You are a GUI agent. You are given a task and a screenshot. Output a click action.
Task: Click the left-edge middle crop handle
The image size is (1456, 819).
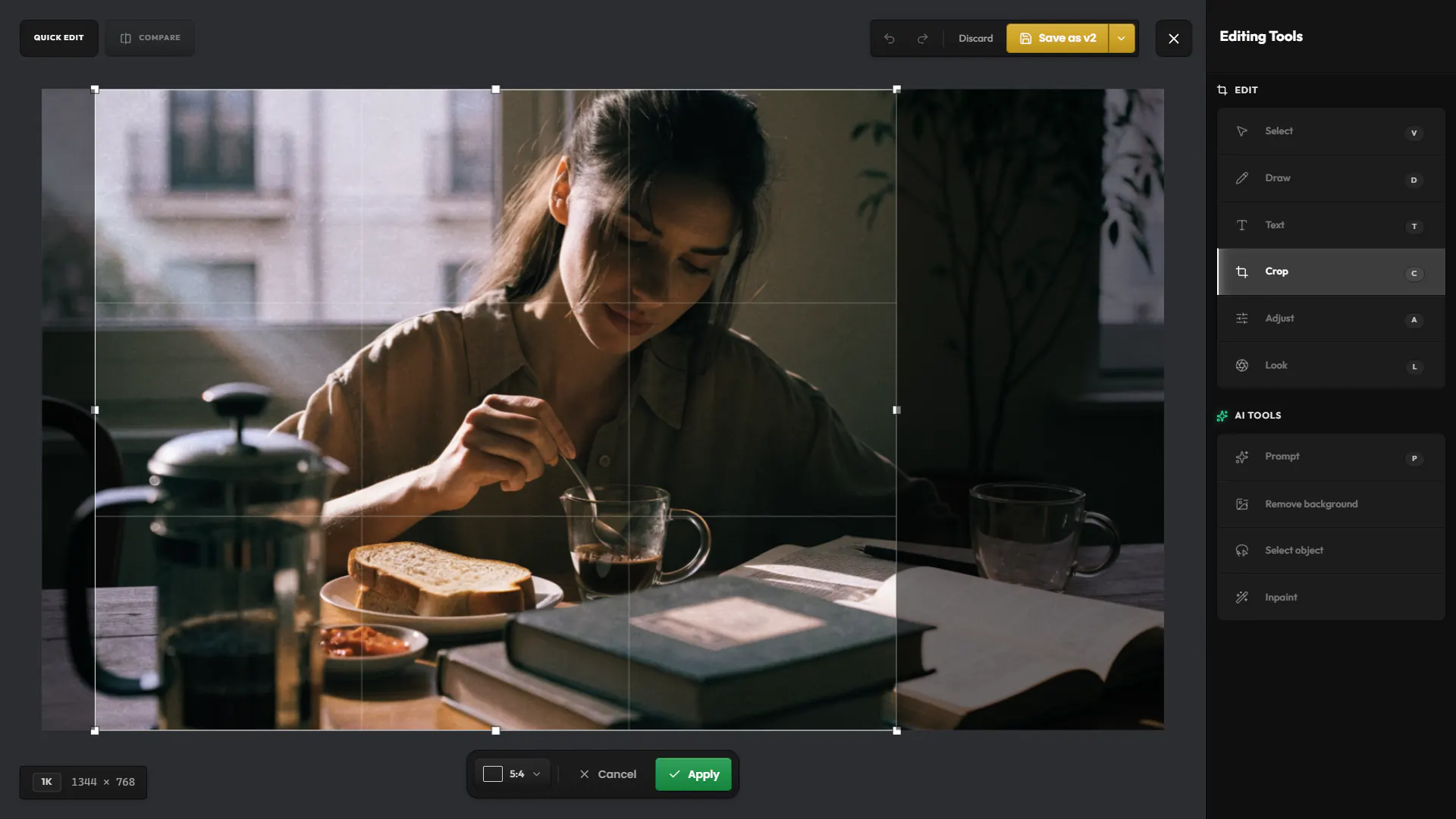pos(95,410)
